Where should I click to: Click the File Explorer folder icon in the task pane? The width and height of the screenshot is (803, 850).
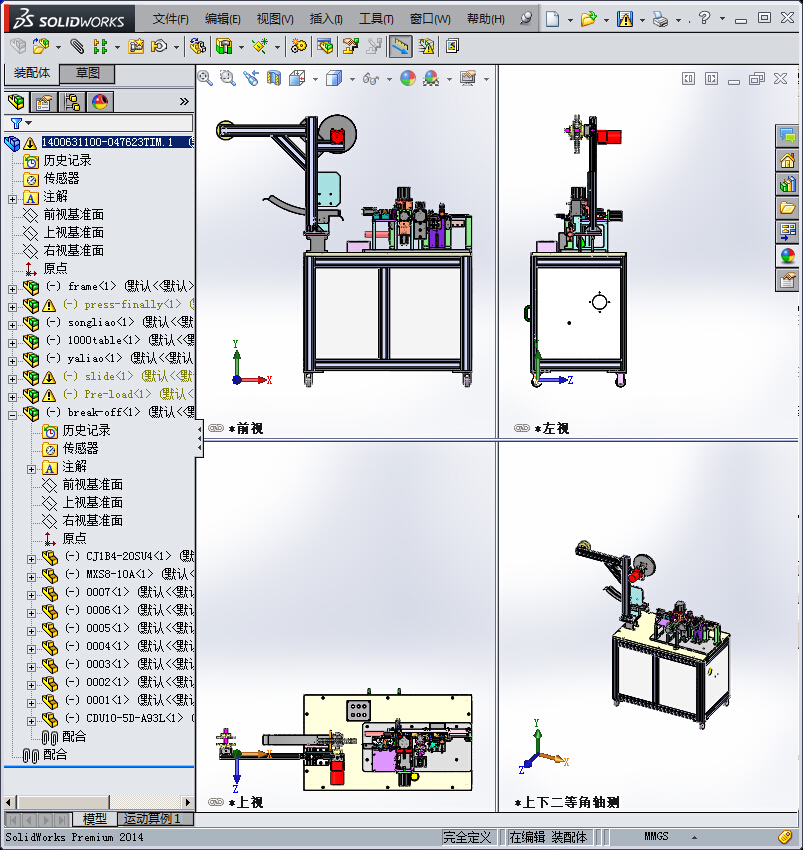point(787,208)
